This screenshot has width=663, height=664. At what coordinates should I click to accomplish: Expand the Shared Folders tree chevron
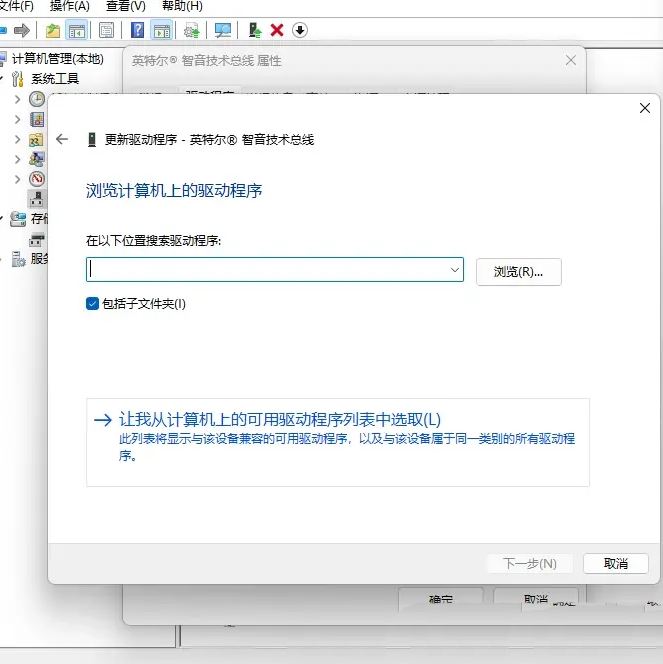17,139
